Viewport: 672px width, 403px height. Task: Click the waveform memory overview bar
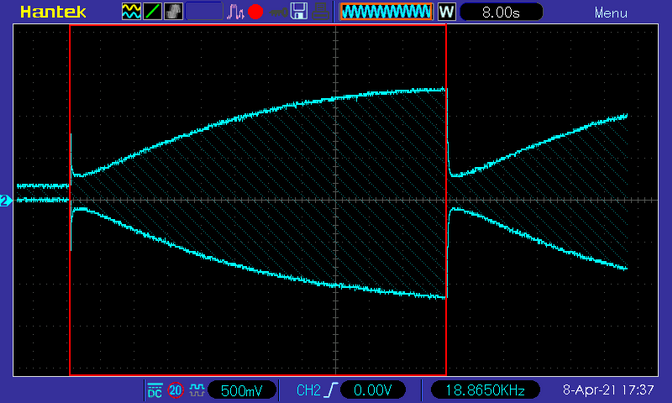386,12
